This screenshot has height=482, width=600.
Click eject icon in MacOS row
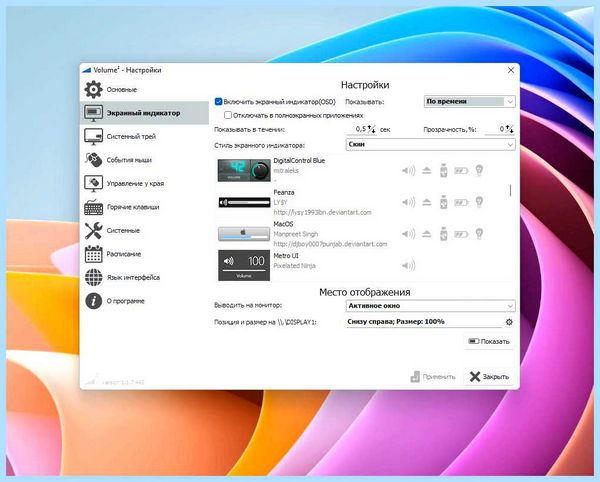(x=427, y=234)
